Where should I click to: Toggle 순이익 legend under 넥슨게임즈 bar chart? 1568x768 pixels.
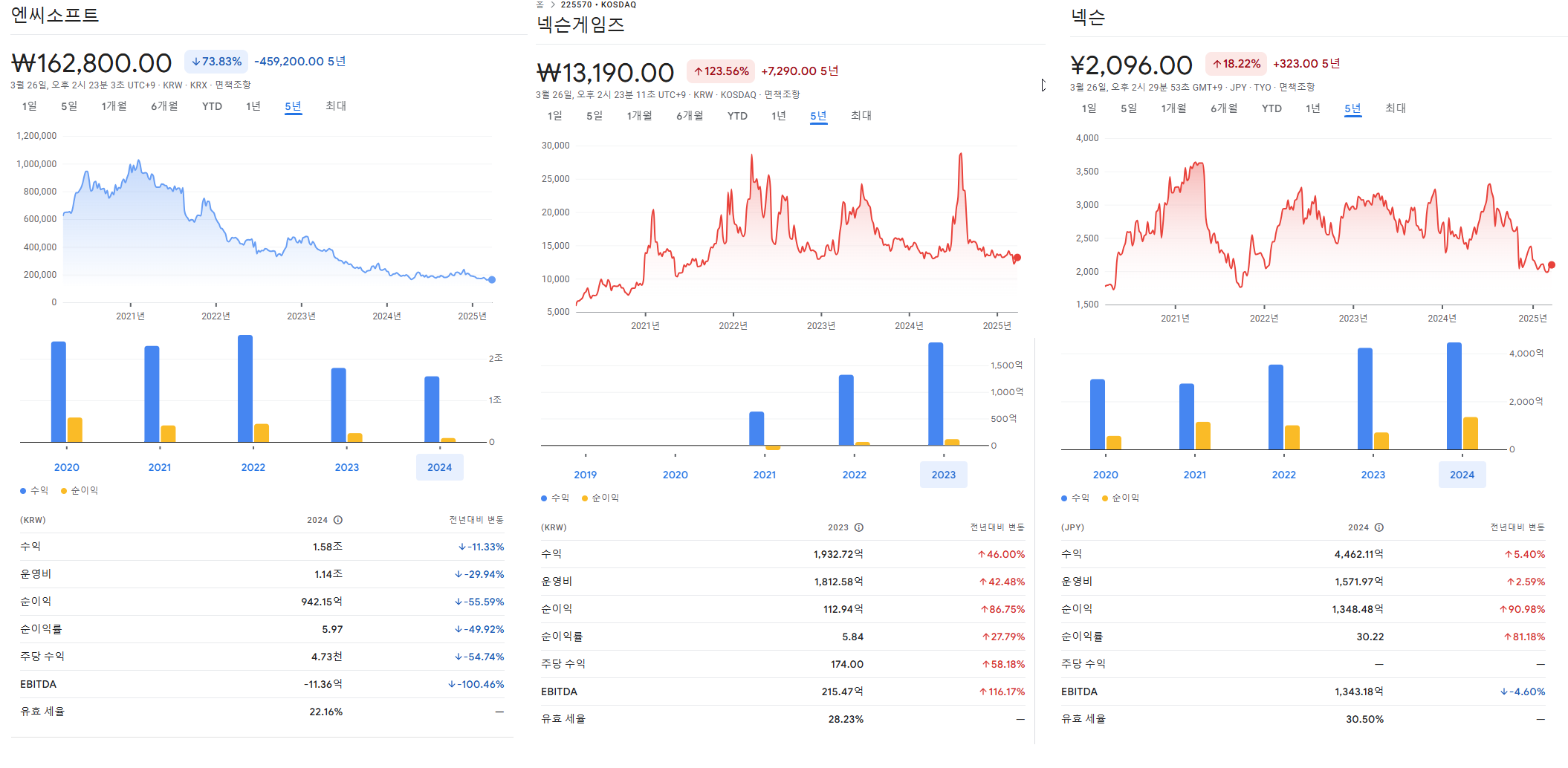point(600,498)
